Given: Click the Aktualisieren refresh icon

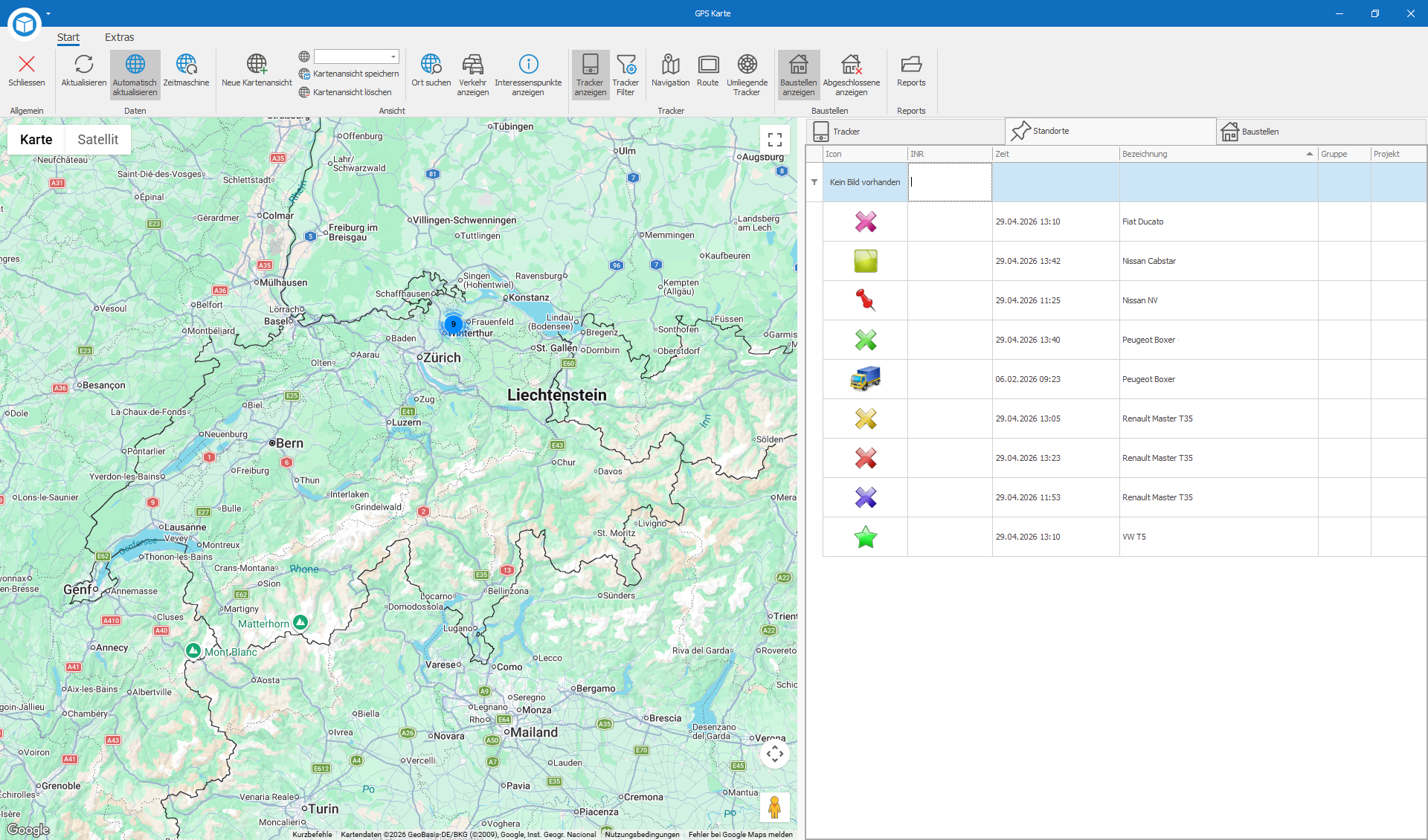Looking at the screenshot, I should point(84,64).
